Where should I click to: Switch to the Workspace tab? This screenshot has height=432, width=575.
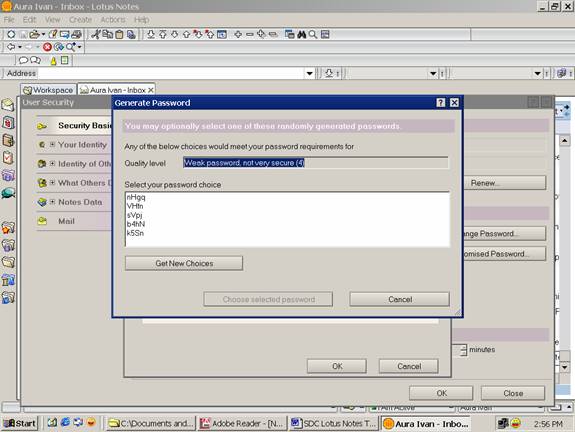pos(48,90)
